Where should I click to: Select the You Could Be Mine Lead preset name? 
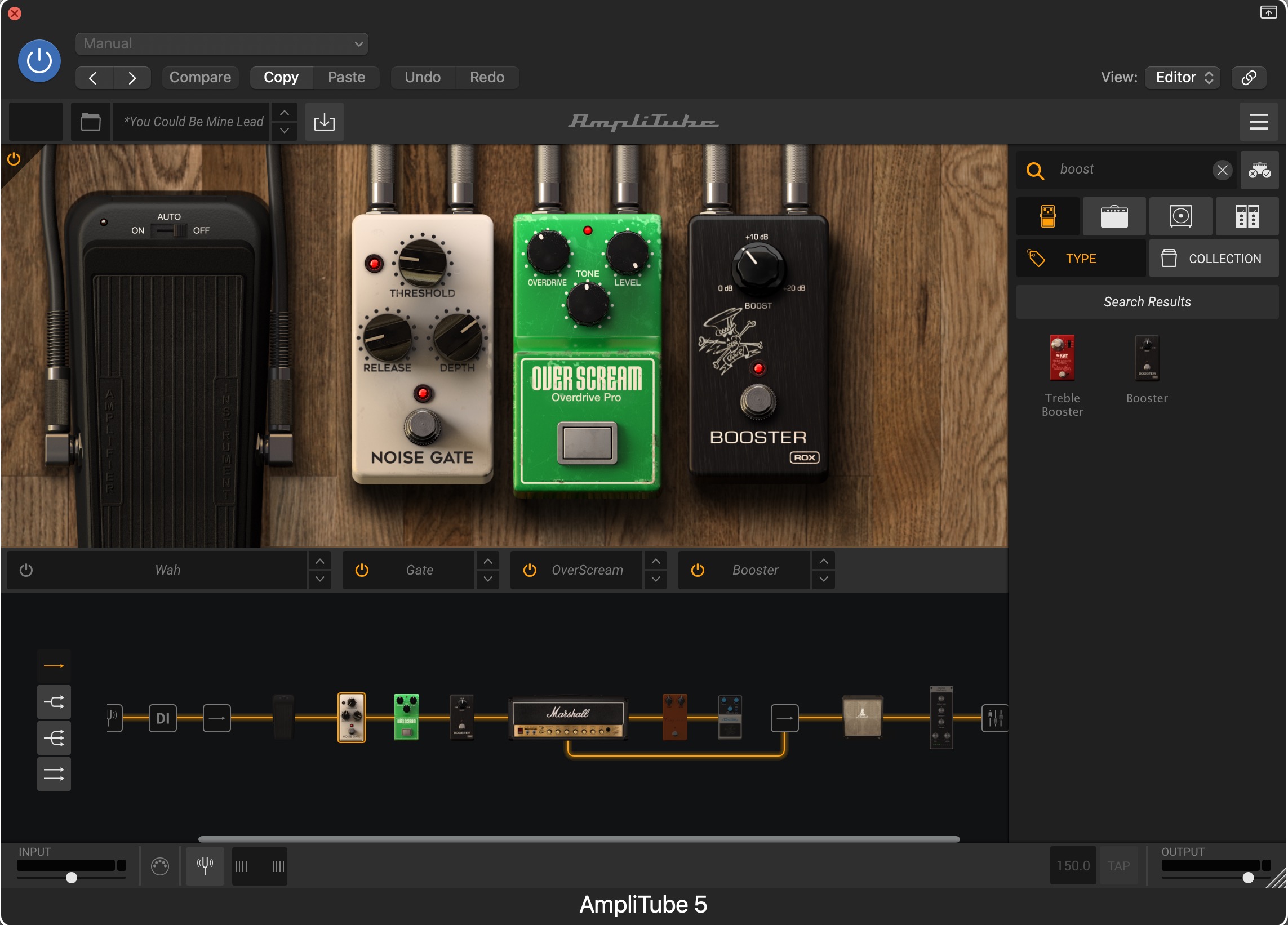tap(192, 122)
